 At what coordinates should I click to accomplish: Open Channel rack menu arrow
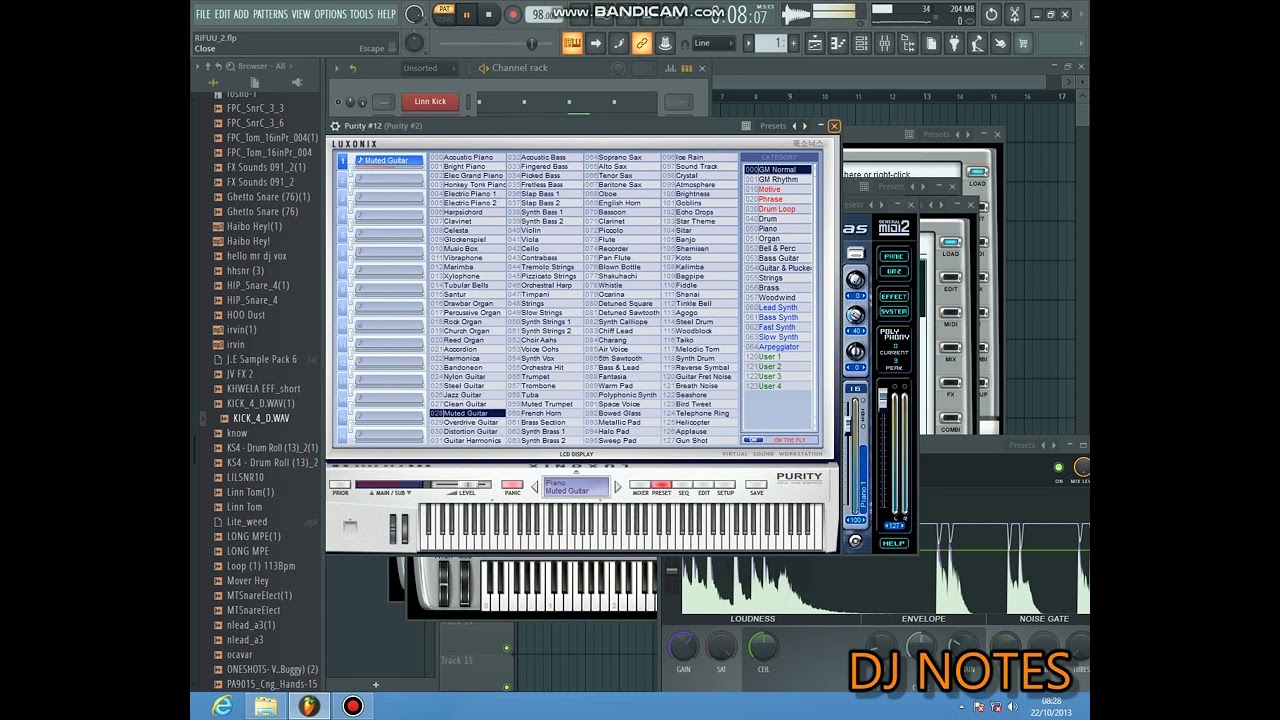[337, 68]
